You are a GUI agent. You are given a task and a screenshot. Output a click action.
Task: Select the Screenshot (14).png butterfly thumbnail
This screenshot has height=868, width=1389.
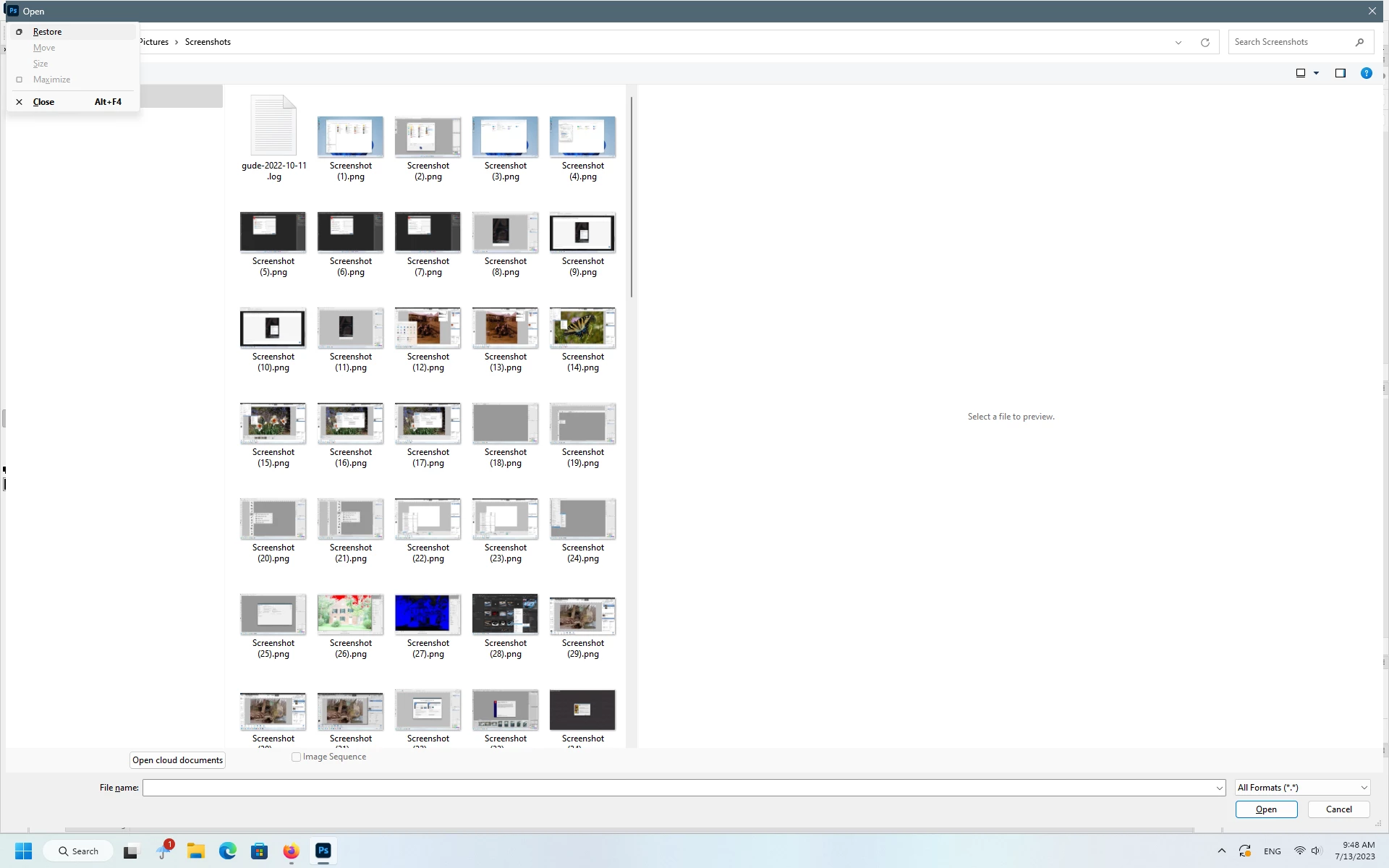click(582, 328)
